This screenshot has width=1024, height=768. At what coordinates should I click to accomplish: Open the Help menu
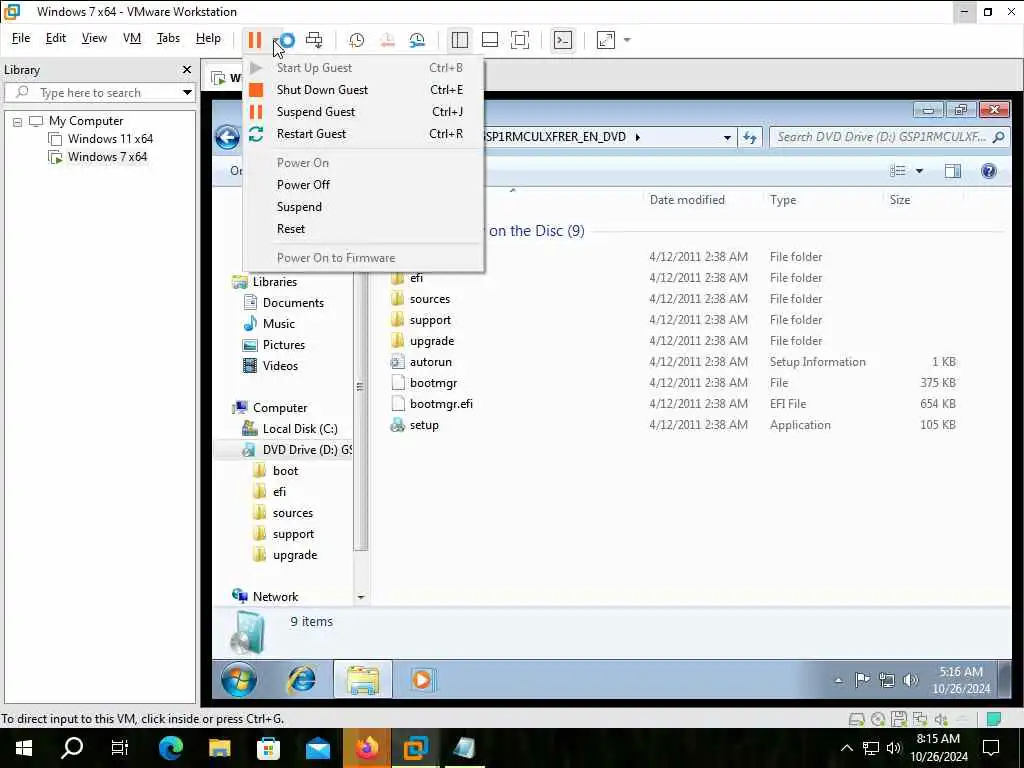(208, 39)
